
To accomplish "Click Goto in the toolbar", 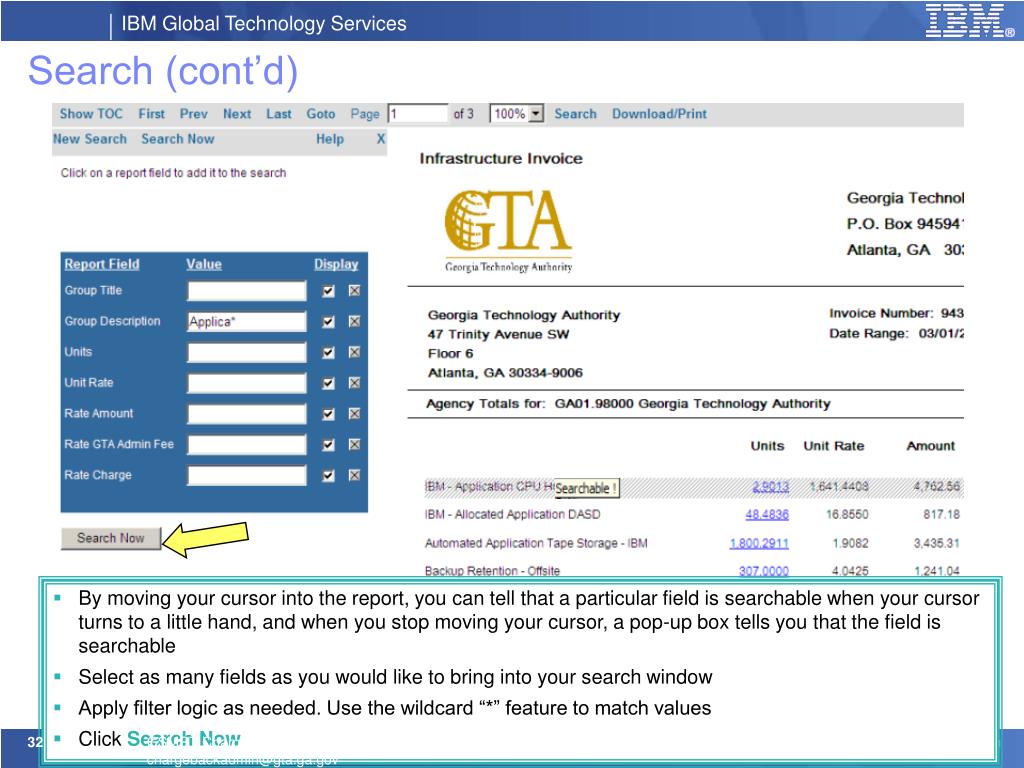I will pyautogui.click(x=321, y=114).
